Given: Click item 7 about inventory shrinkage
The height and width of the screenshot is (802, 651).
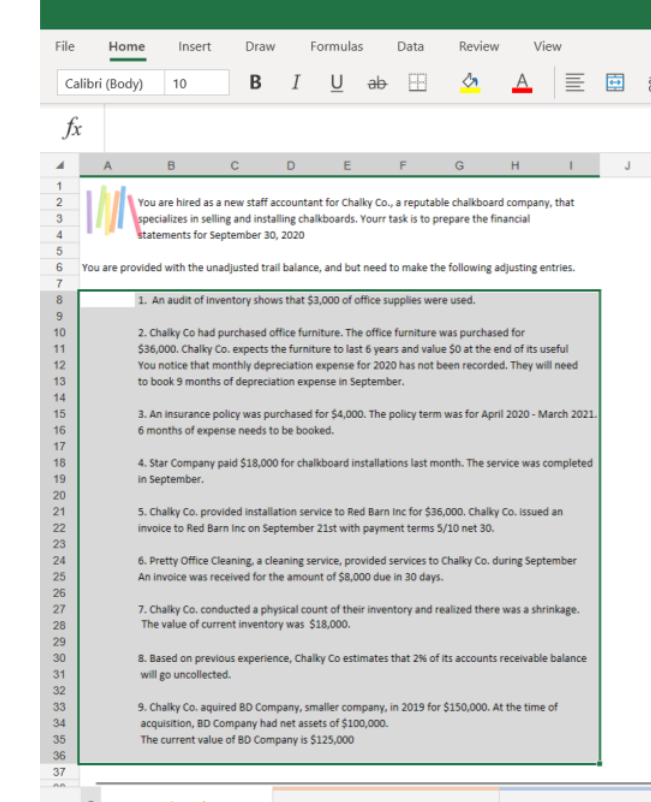Looking at the screenshot, I should 358,610.
